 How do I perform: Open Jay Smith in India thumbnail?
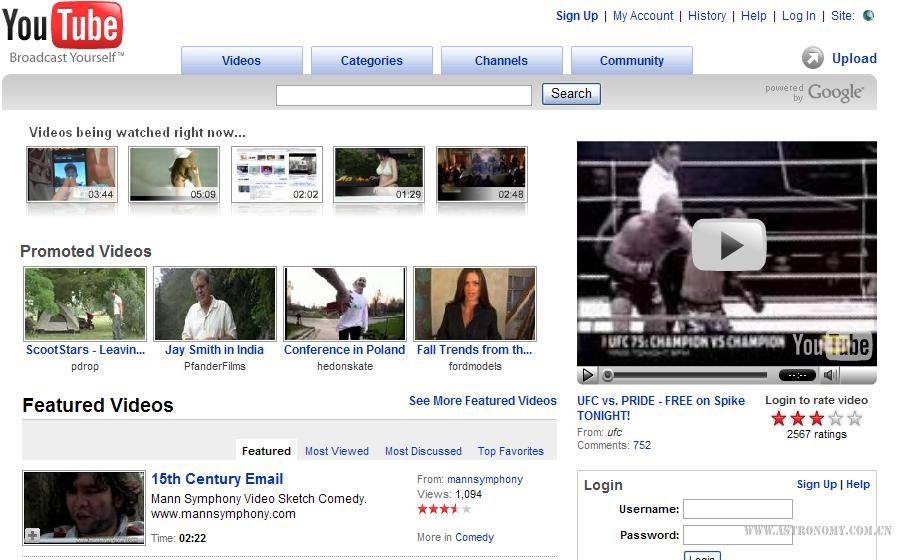tap(215, 304)
